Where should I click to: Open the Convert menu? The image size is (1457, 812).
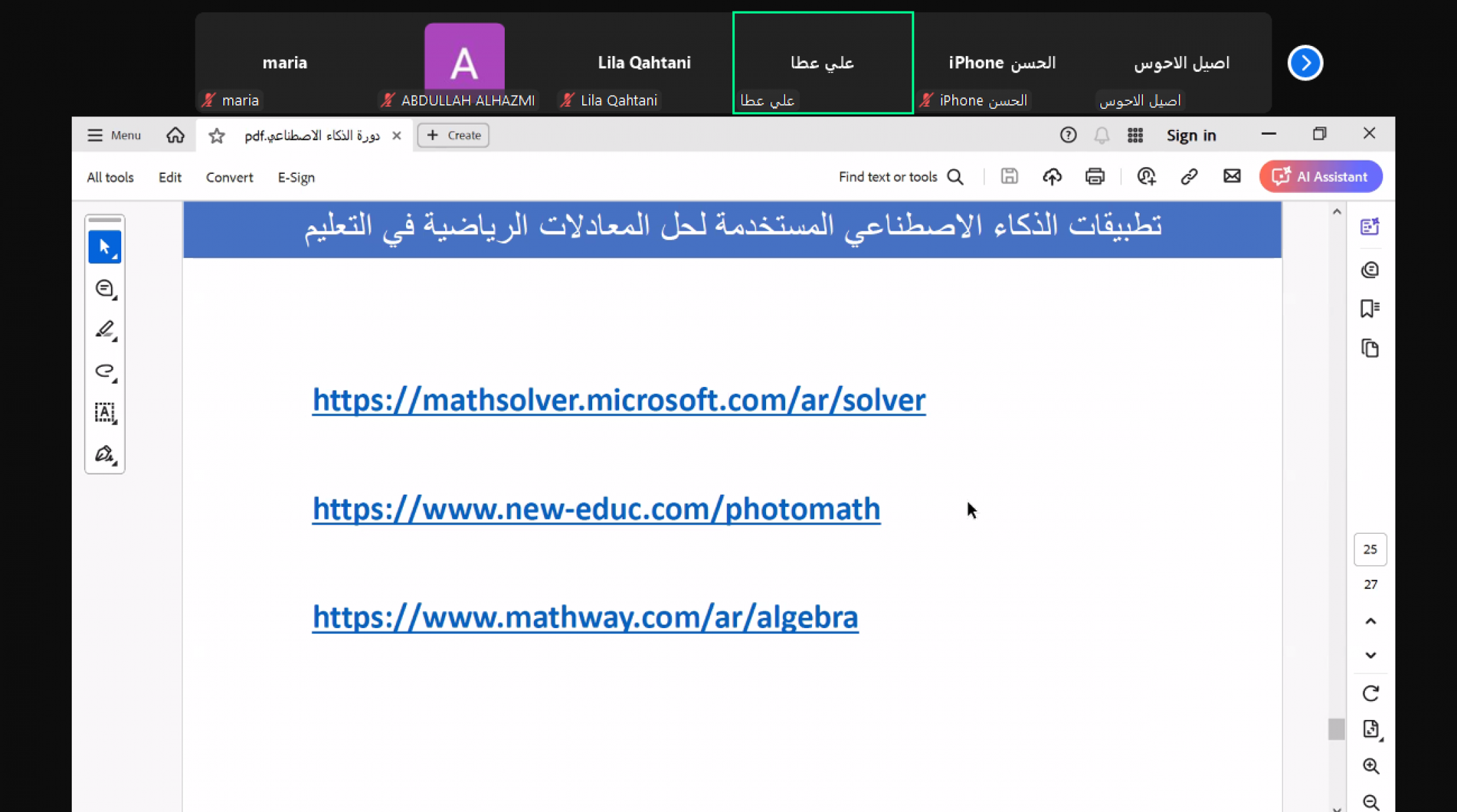[229, 177]
